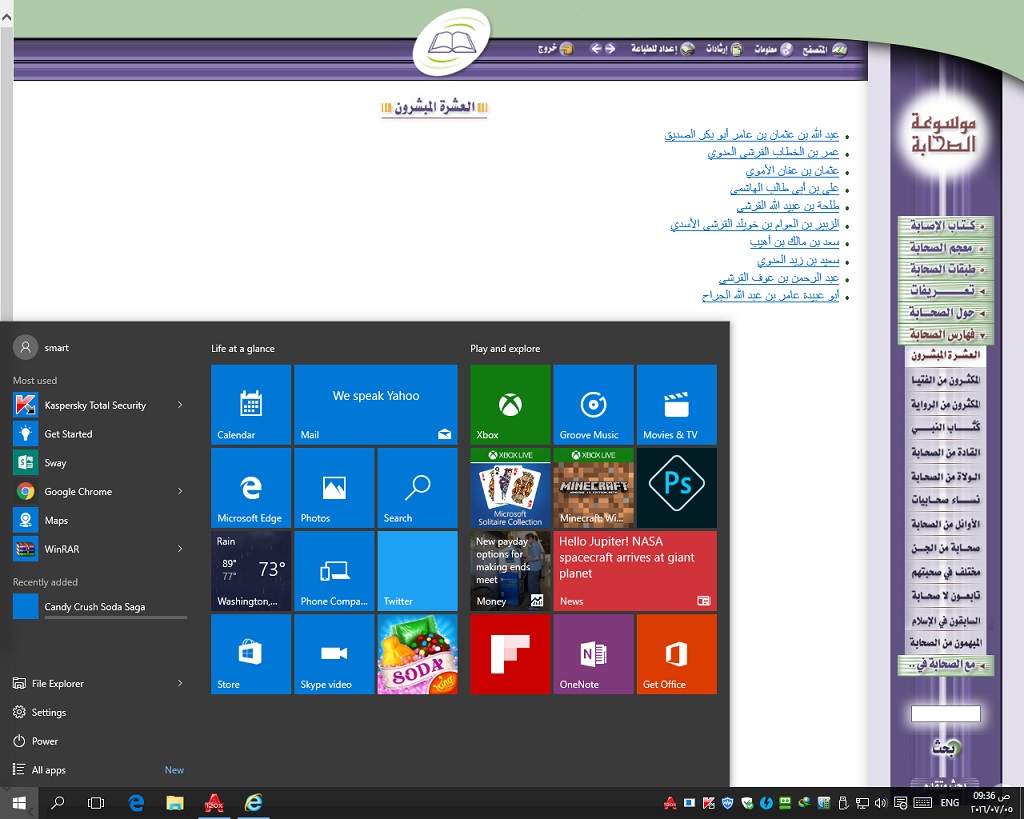Expand كتاب الإصابة sidebar section
This screenshot has width=1024, height=819.
coord(946,226)
